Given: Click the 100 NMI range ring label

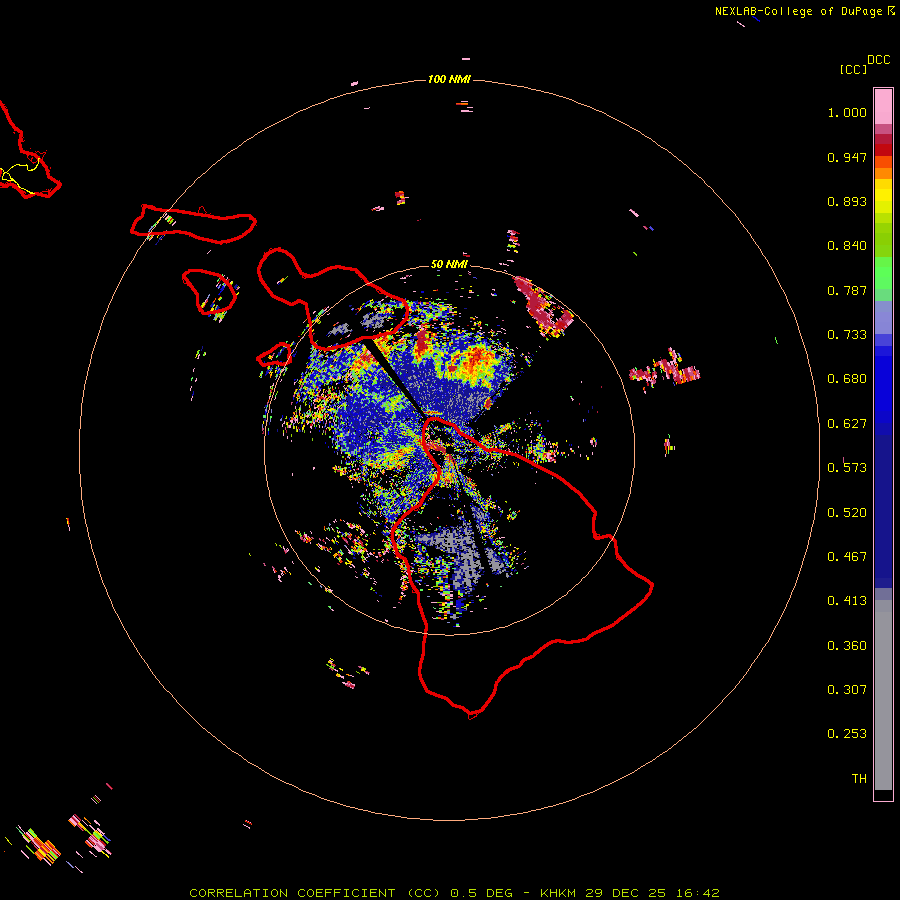Looking at the screenshot, I should click(449, 79).
